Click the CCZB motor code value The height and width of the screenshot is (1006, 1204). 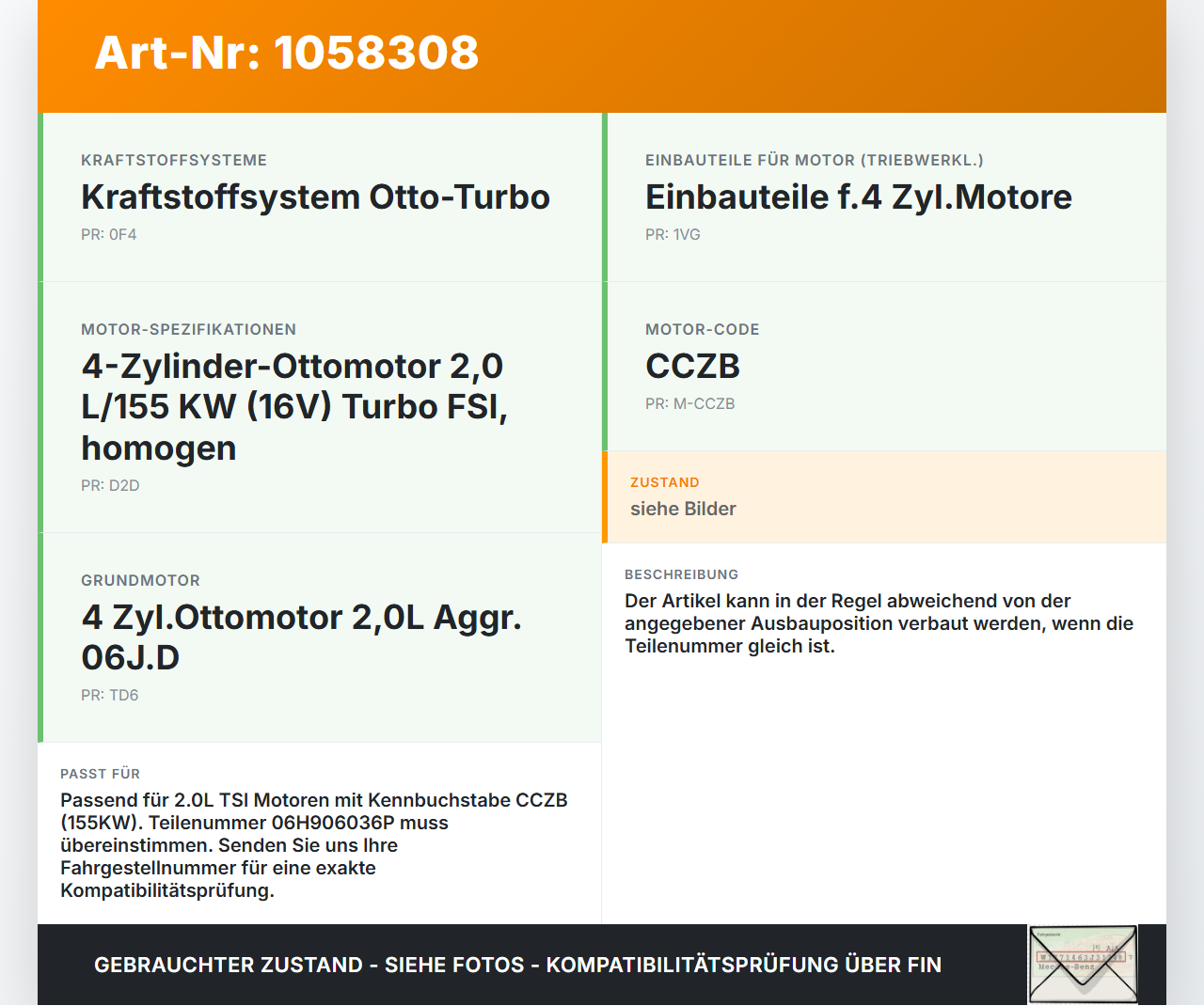click(x=692, y=366)
